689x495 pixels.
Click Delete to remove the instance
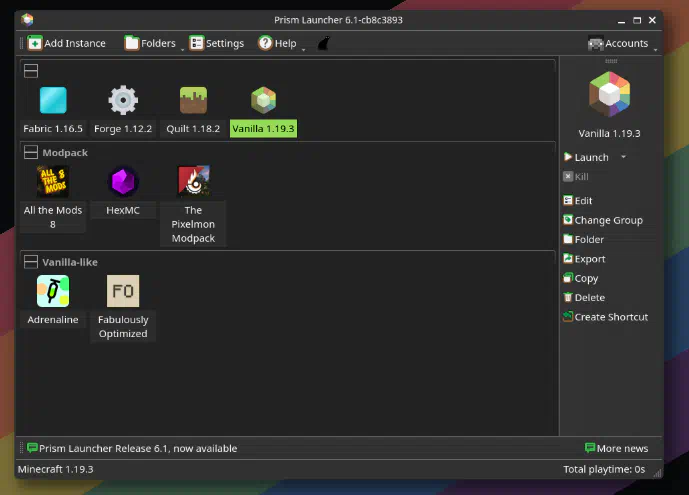pyautogui.click(x=584, y=297)
